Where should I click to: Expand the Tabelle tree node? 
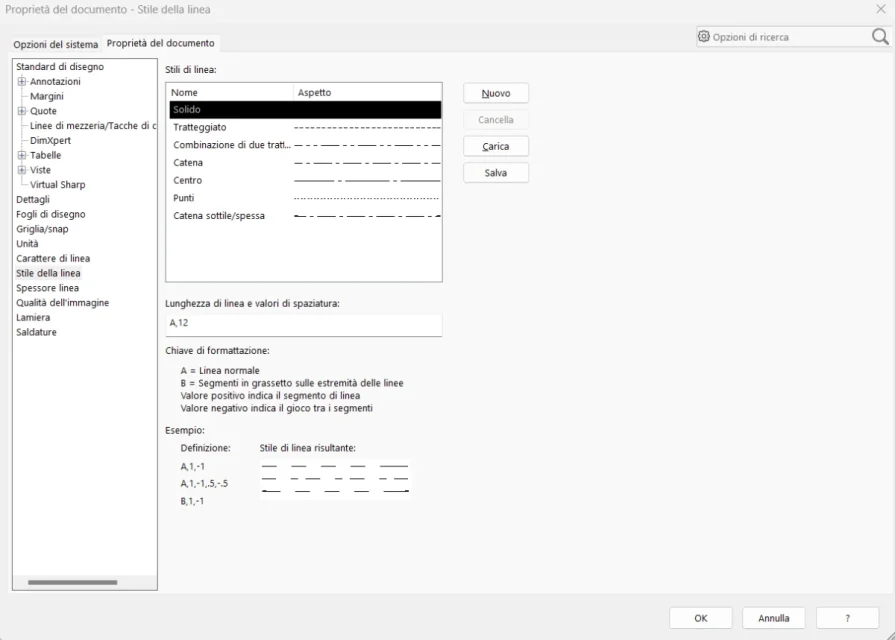point(22,156)
